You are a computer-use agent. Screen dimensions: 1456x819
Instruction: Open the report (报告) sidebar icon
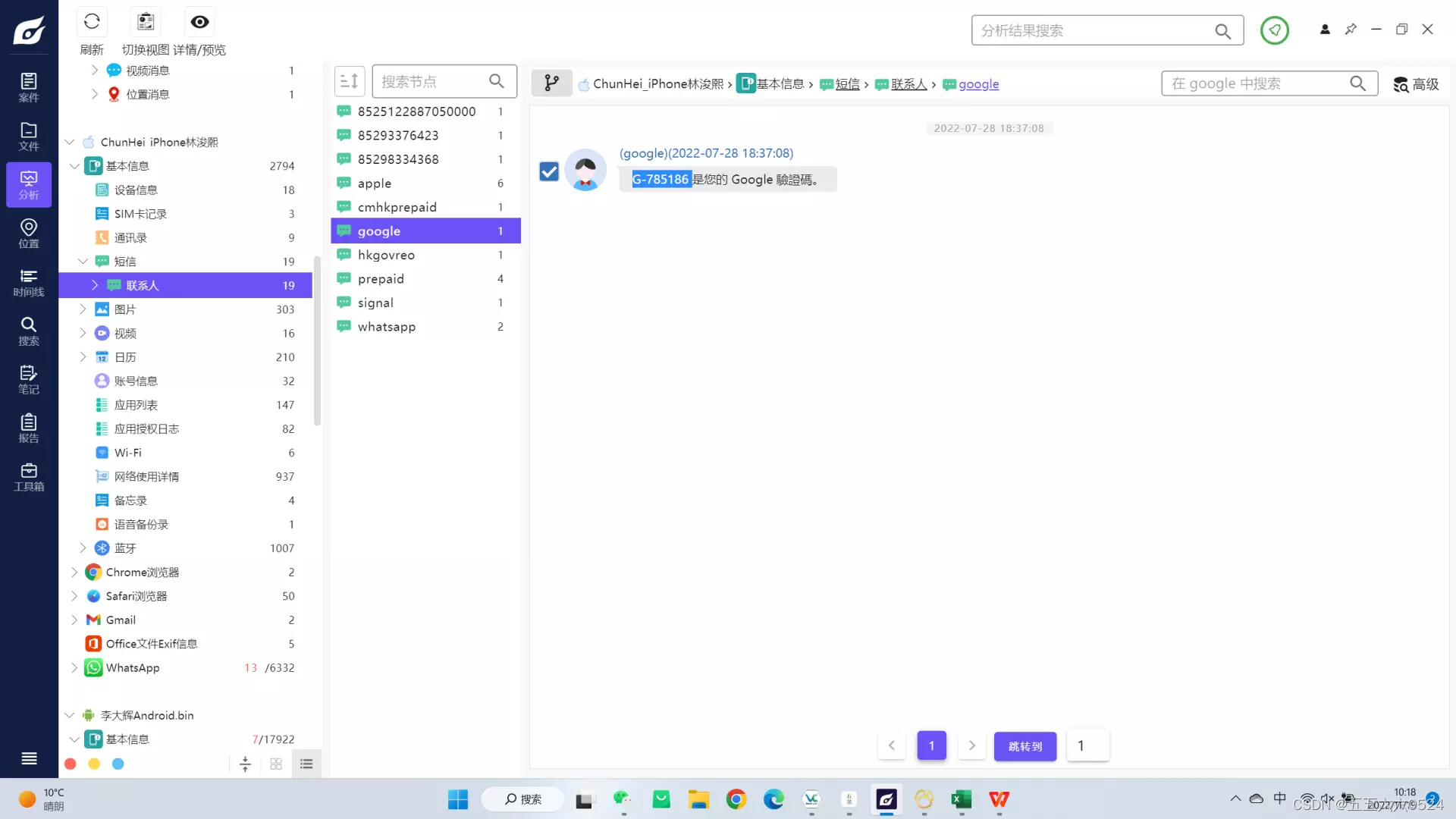pos(29,428)
